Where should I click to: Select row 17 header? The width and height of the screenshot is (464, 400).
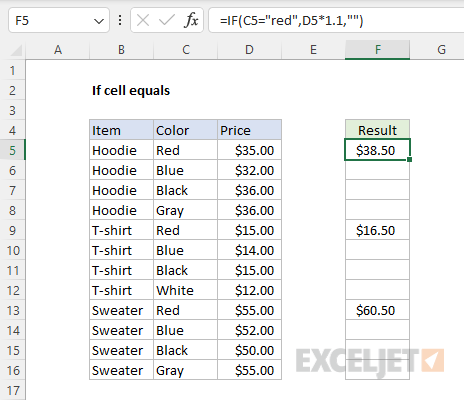[13, 390]
